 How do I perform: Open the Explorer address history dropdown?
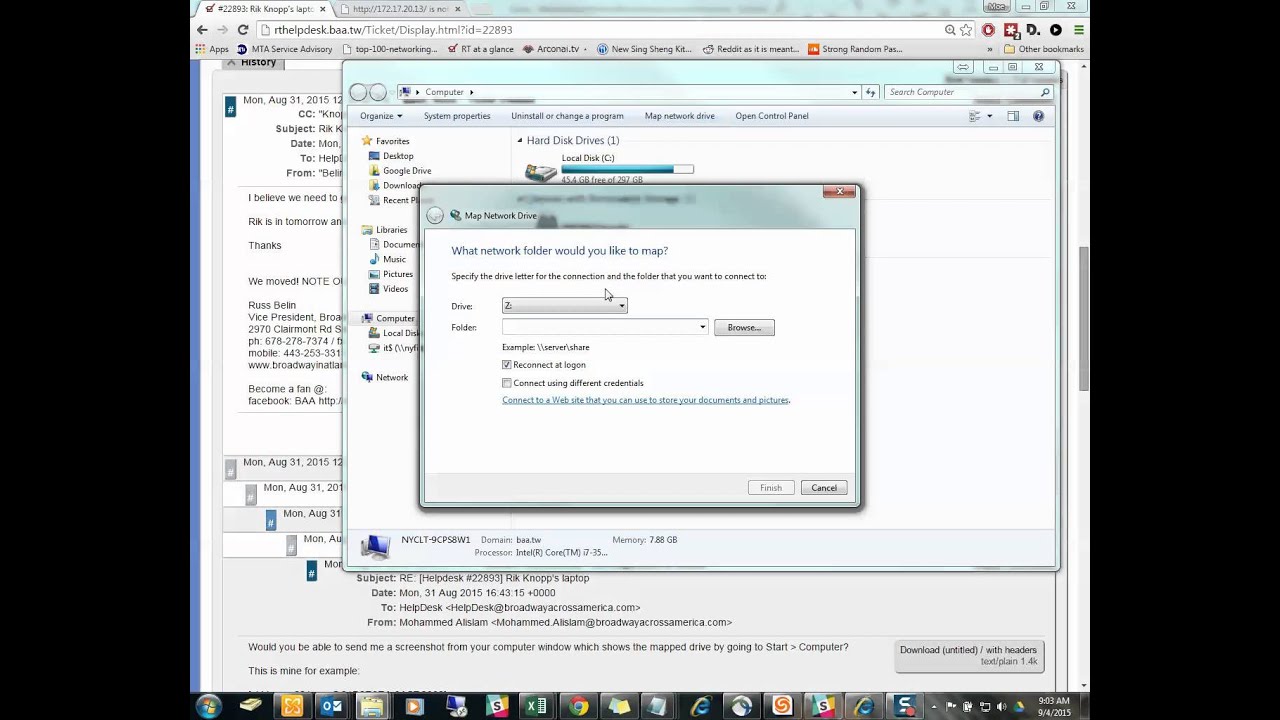pyautogui.click(x=855, y=92)
